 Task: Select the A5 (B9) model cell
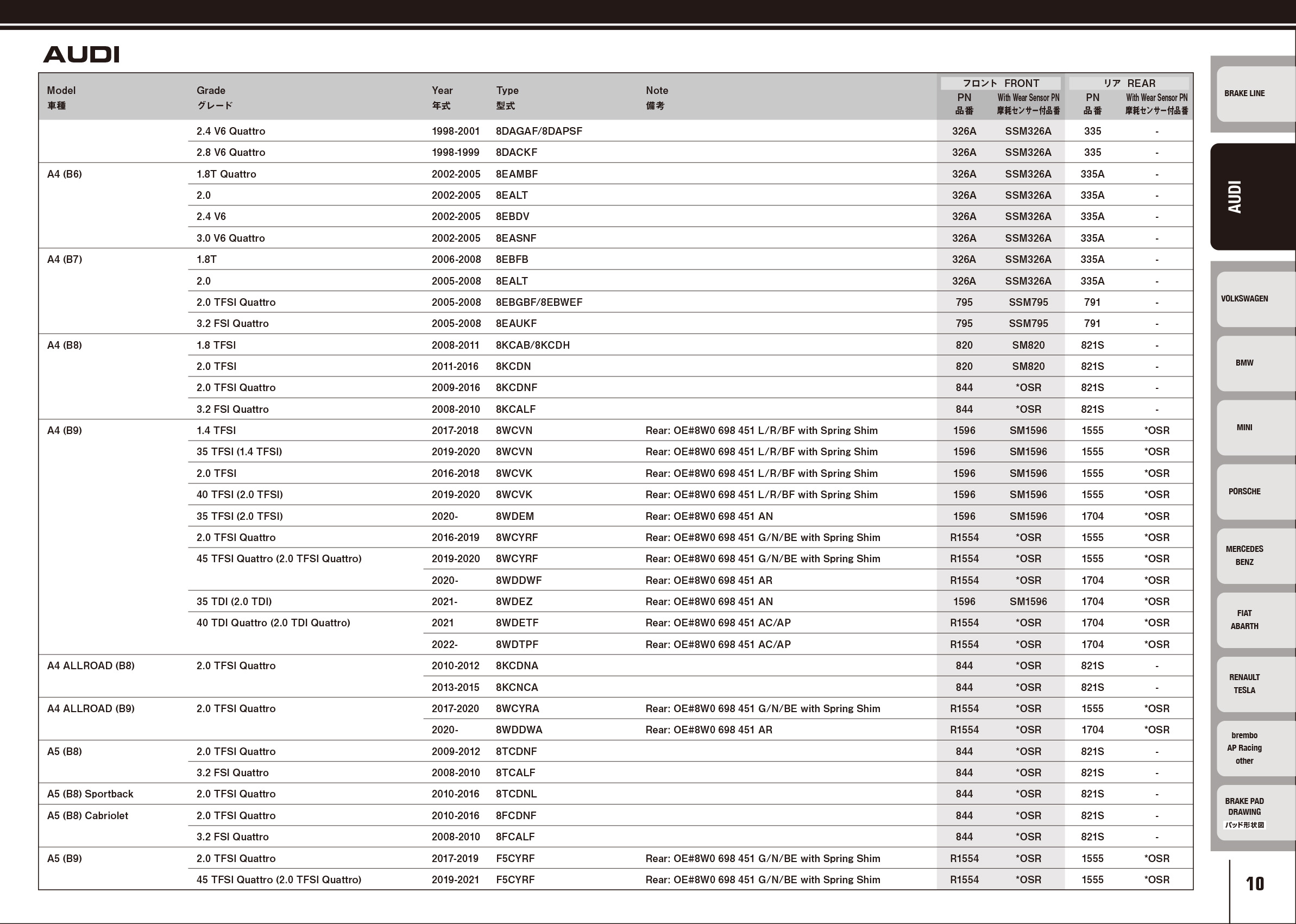click(x=64, y=859)
